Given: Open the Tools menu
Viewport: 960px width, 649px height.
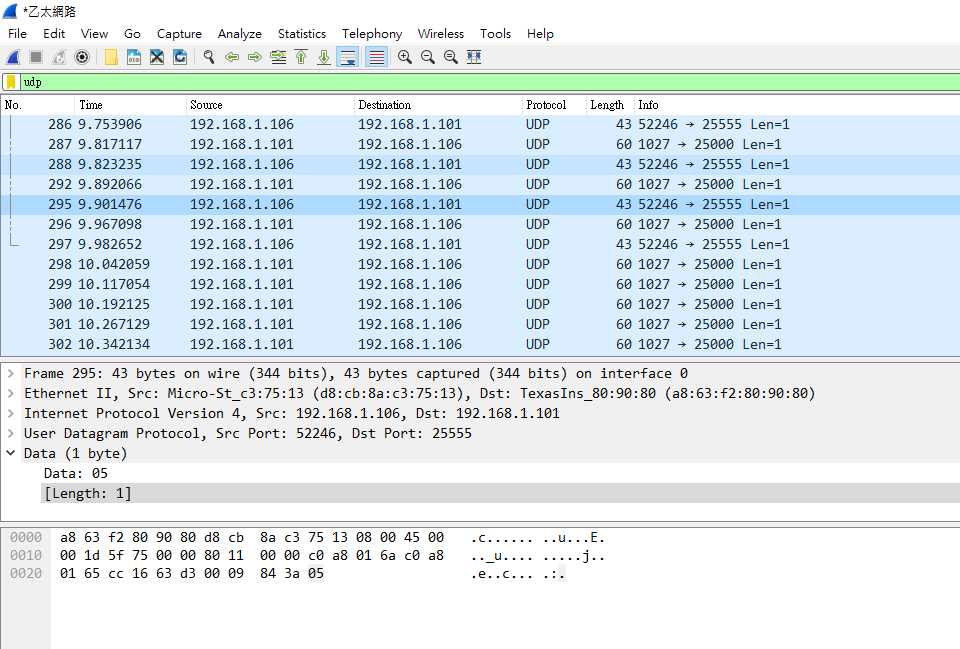Looking at the screenshot, I should coord(495,34).
